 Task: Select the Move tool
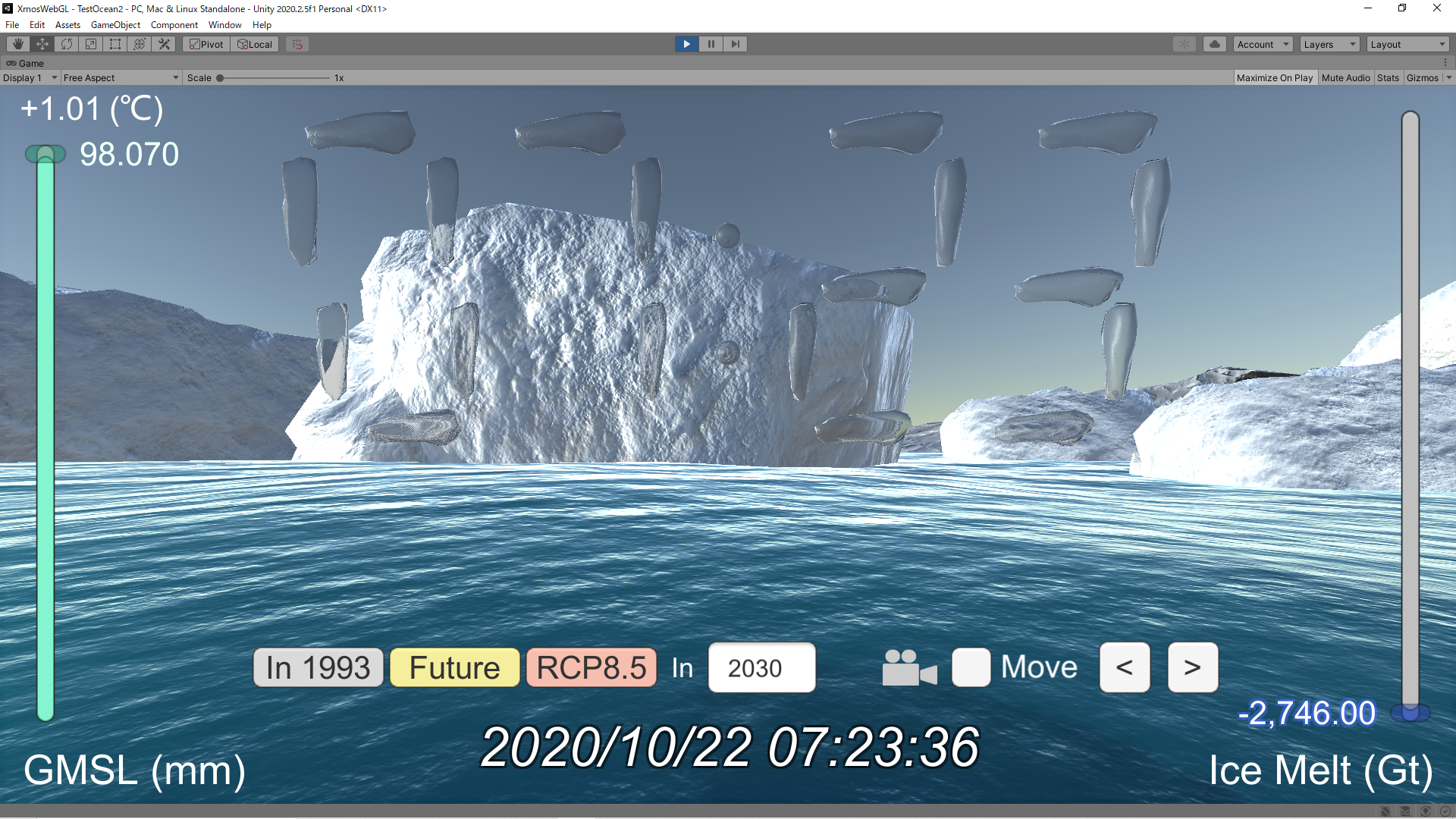coord(42,44)
